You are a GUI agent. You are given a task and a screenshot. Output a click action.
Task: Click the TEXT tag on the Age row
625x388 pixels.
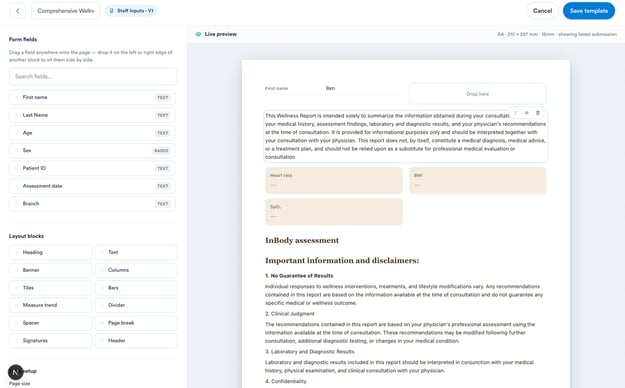pyautogui.click(x=162, y=133)
